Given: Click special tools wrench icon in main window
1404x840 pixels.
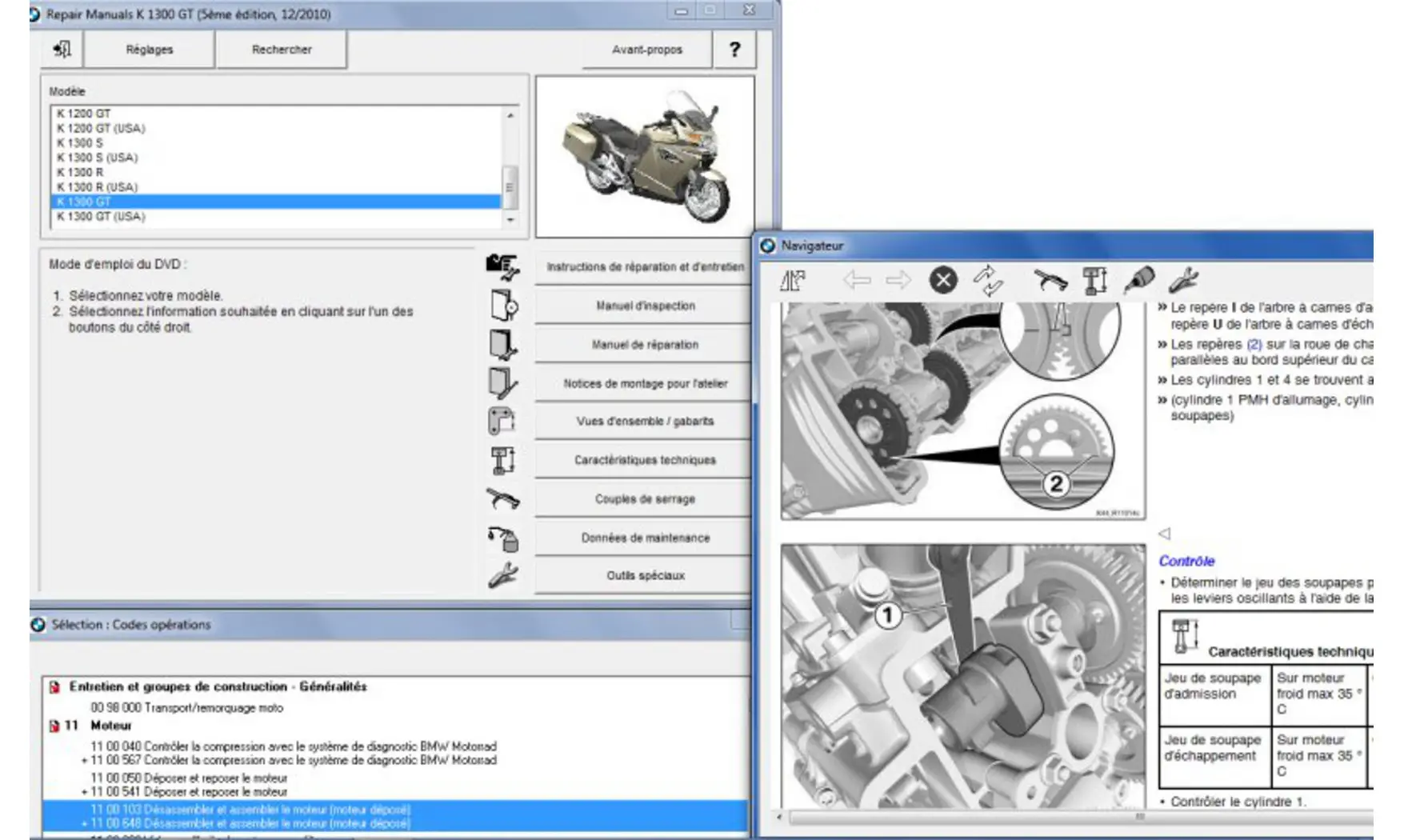Looking at the screenshot, I should click(x=503, y=575).
